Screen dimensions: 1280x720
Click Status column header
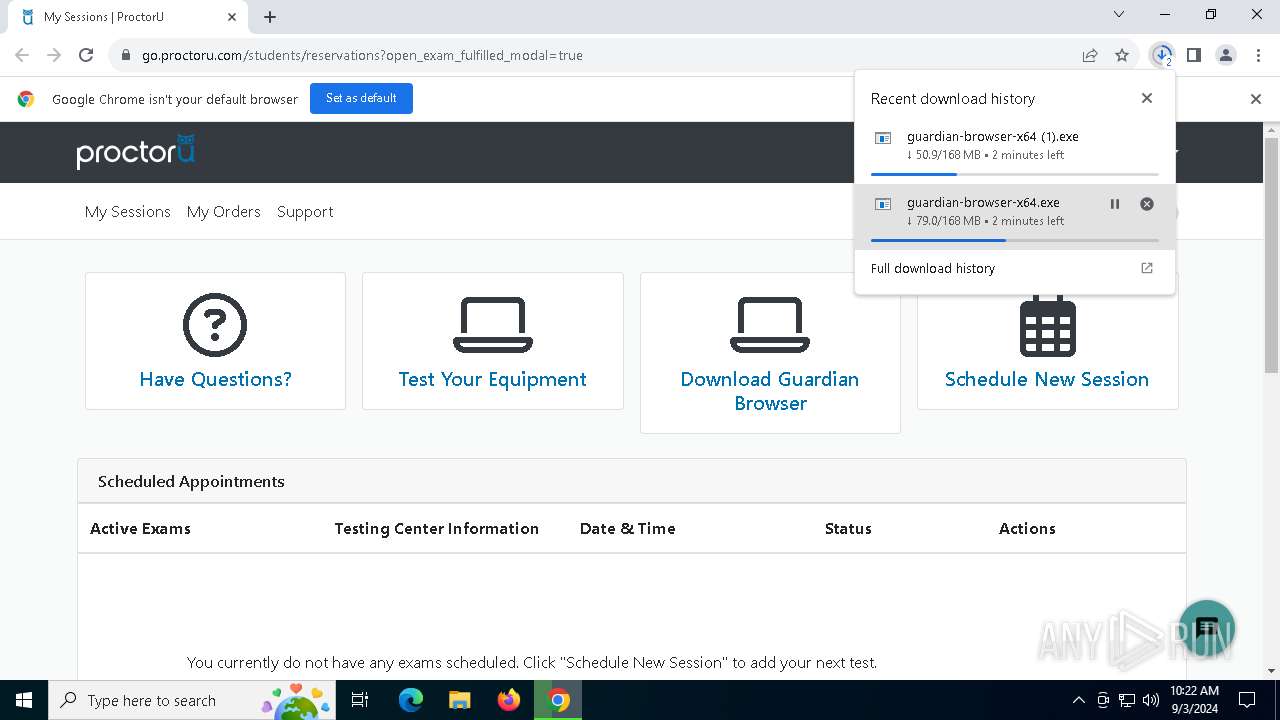[848, 528]
